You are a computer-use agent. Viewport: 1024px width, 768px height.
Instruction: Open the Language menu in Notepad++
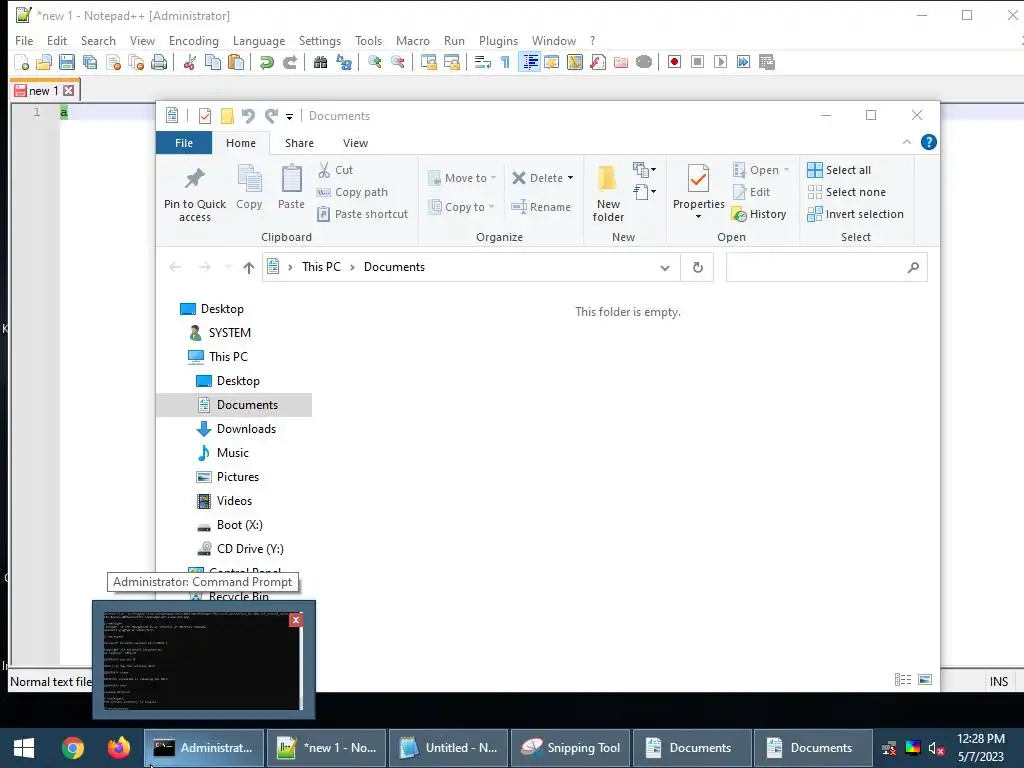[259, 40]
